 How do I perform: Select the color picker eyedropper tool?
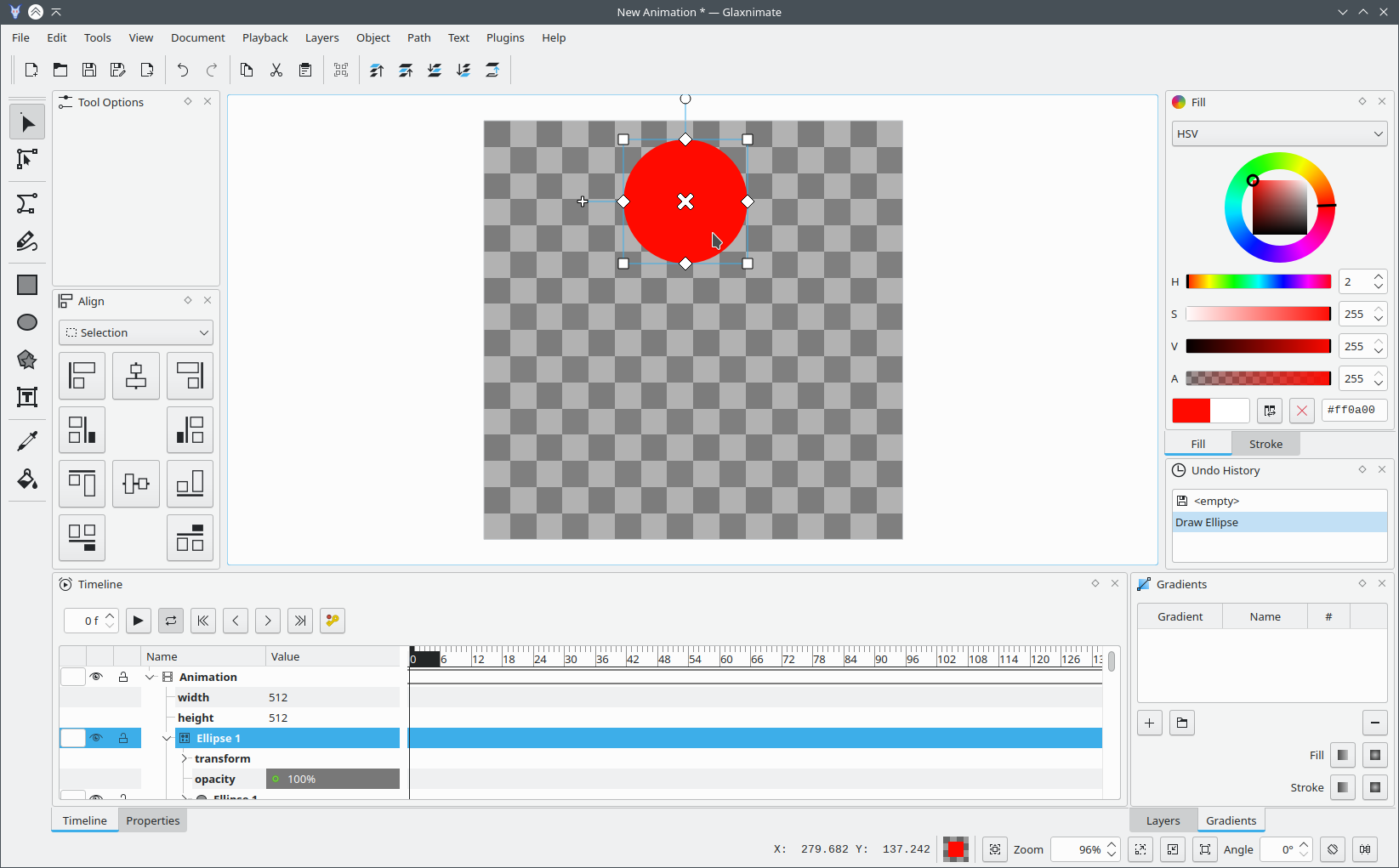pyautogui.click(x=27, y=441)
